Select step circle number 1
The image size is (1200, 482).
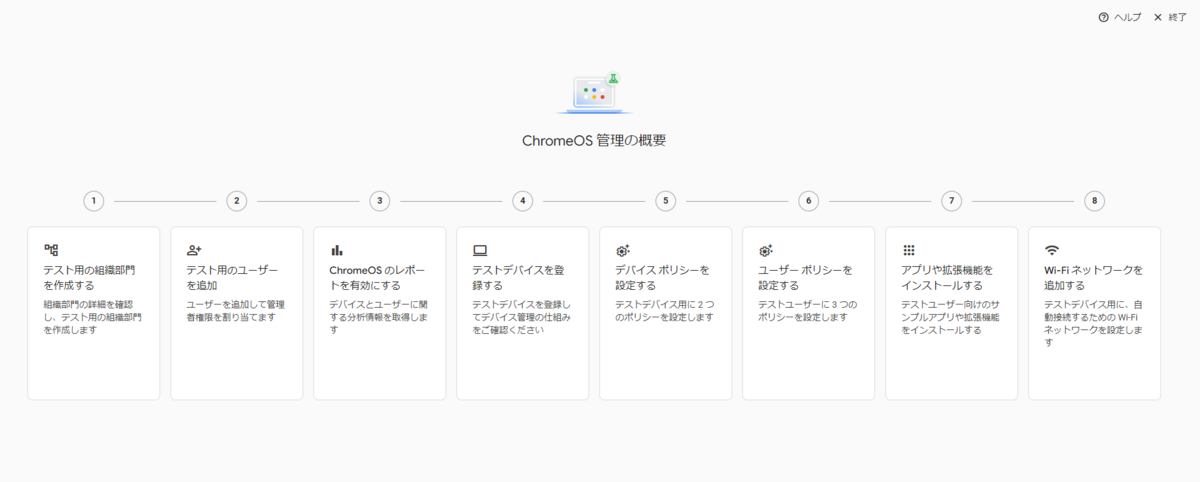pos(94,201)
